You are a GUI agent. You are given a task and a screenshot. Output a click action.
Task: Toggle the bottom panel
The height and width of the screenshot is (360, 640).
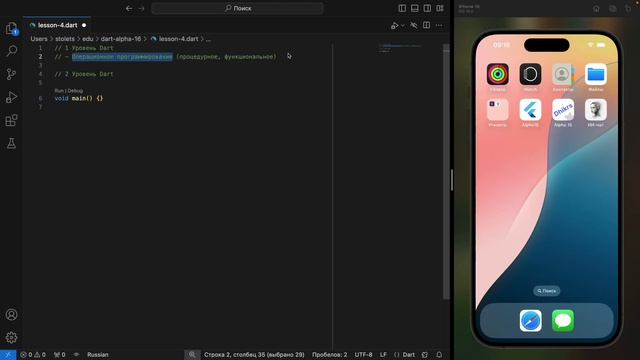pyautogui.click(x=415, y=8)
